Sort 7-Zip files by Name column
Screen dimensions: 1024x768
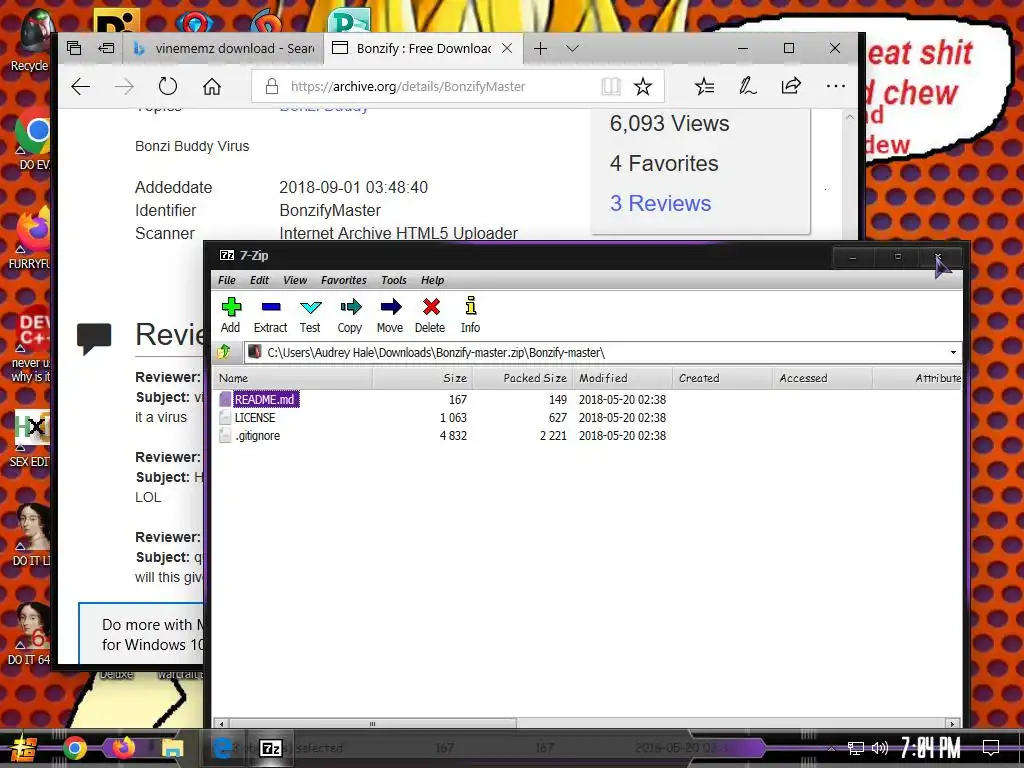click(x=293, y=378)
